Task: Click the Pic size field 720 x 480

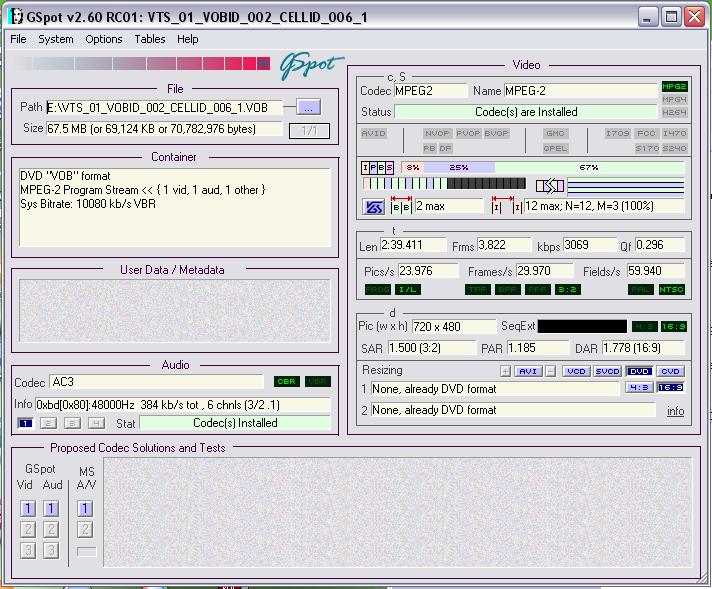Action: click(454, 327)
